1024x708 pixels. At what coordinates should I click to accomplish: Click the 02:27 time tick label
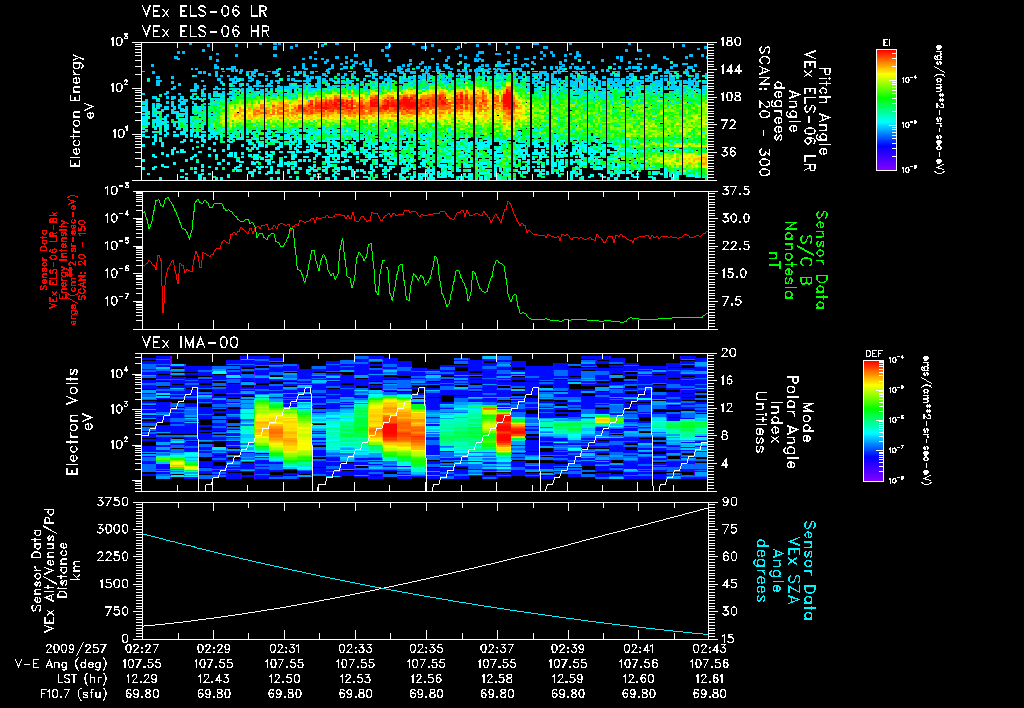pos(142,649)
